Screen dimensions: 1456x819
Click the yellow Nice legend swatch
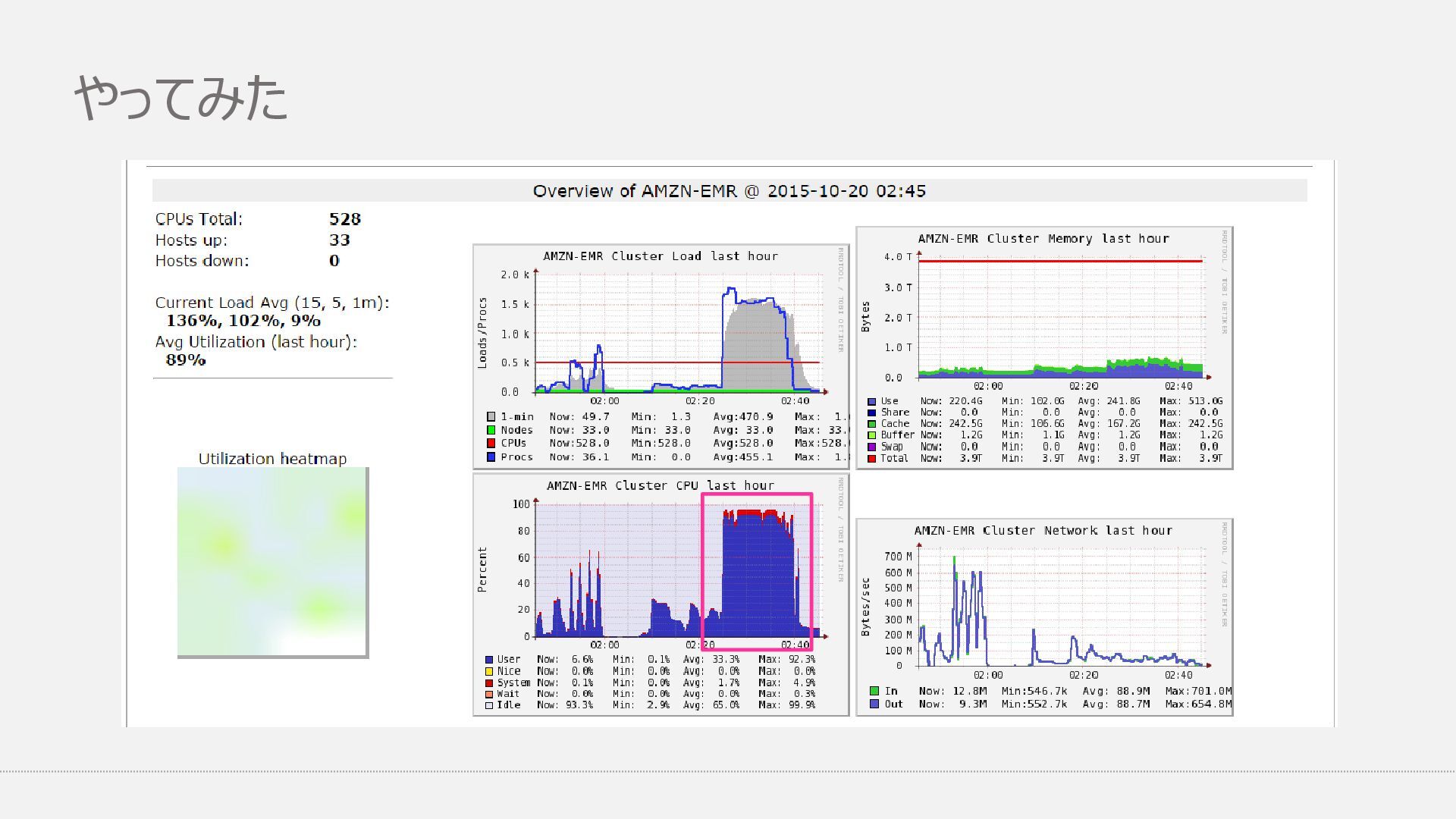[x=489, y=671]
